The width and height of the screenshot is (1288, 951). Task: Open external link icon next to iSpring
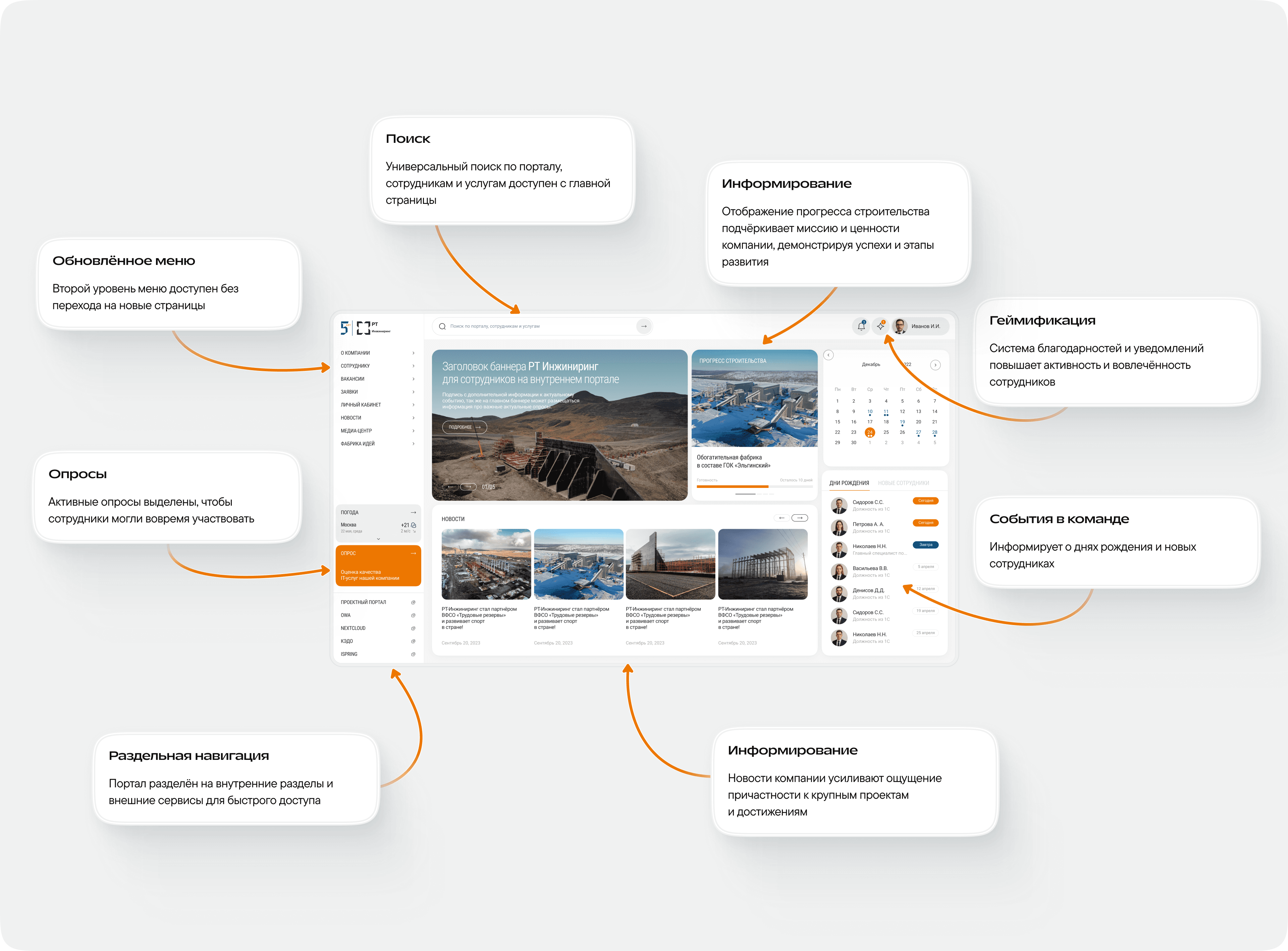(x=413, y=654)
